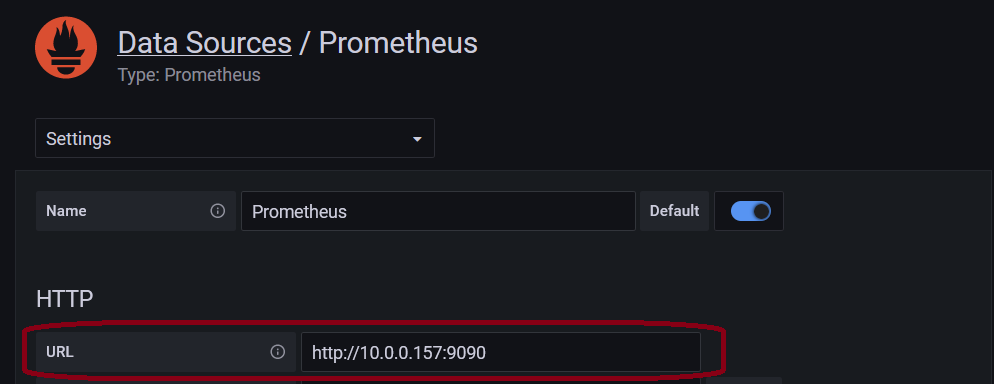Click the partially visible label row below URL label
The height and width of the screenshot is (384, 994).
pos(165,380)
